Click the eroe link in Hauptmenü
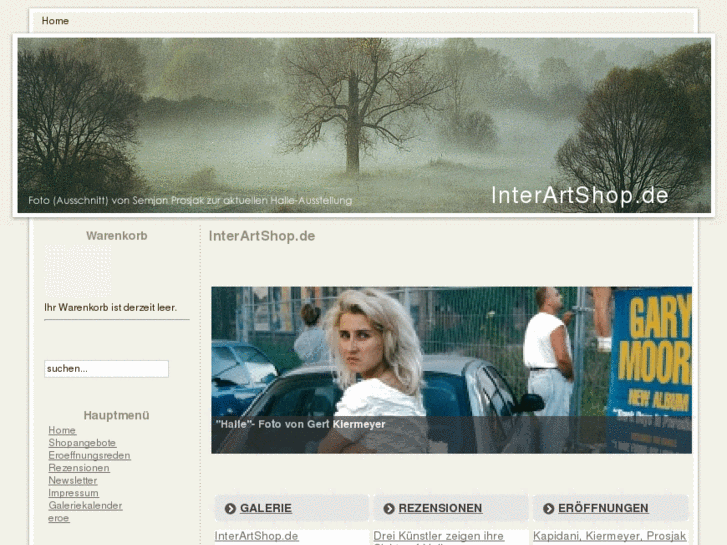727x545 pixels. [58, 518]
